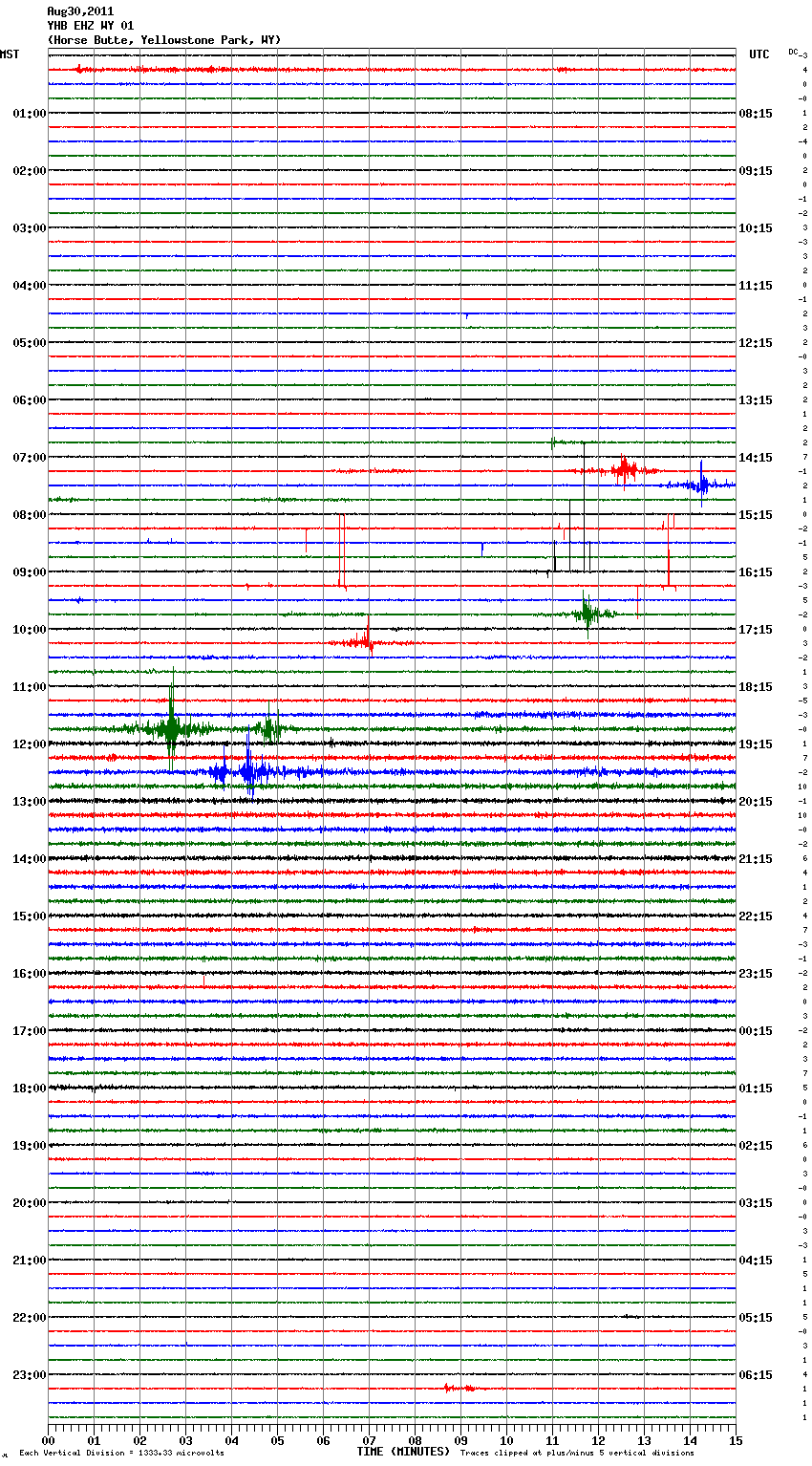Click the Each Vertical Division scale note
The image size is (812, 1466).
point(121,1453)
